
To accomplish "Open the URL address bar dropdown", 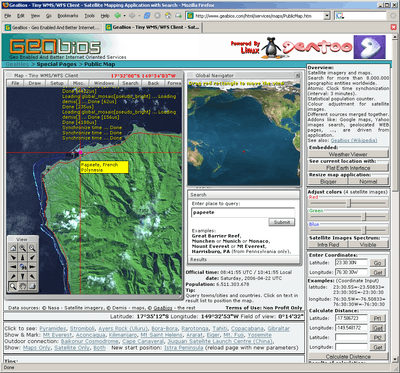I will coord(327,16).
